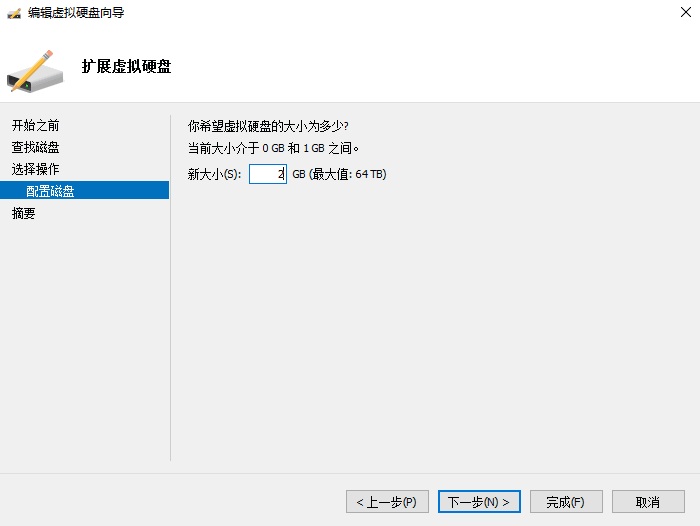Select the 查找磁盘 step
This screenshot has width=700, height=526.
[35, 147]
